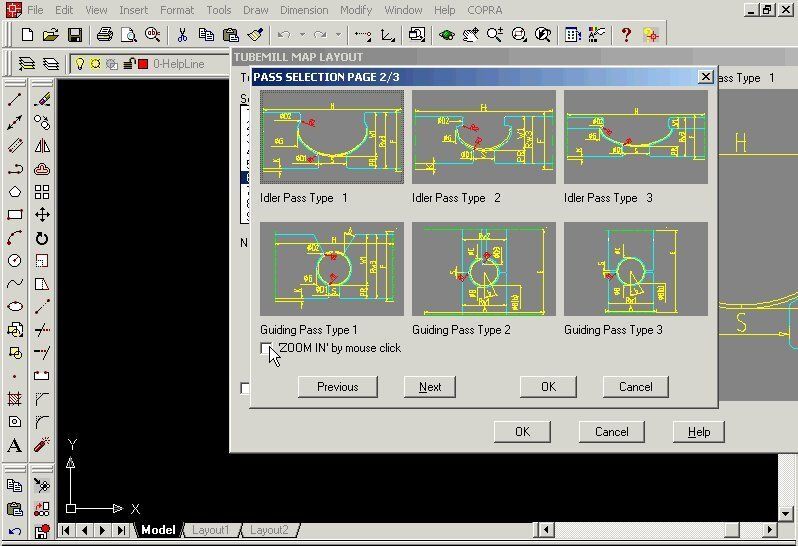798x546 pixels.
Task: Choose the Guiding Pass Type 3 thumbnail
Action: tap(635, 269)
